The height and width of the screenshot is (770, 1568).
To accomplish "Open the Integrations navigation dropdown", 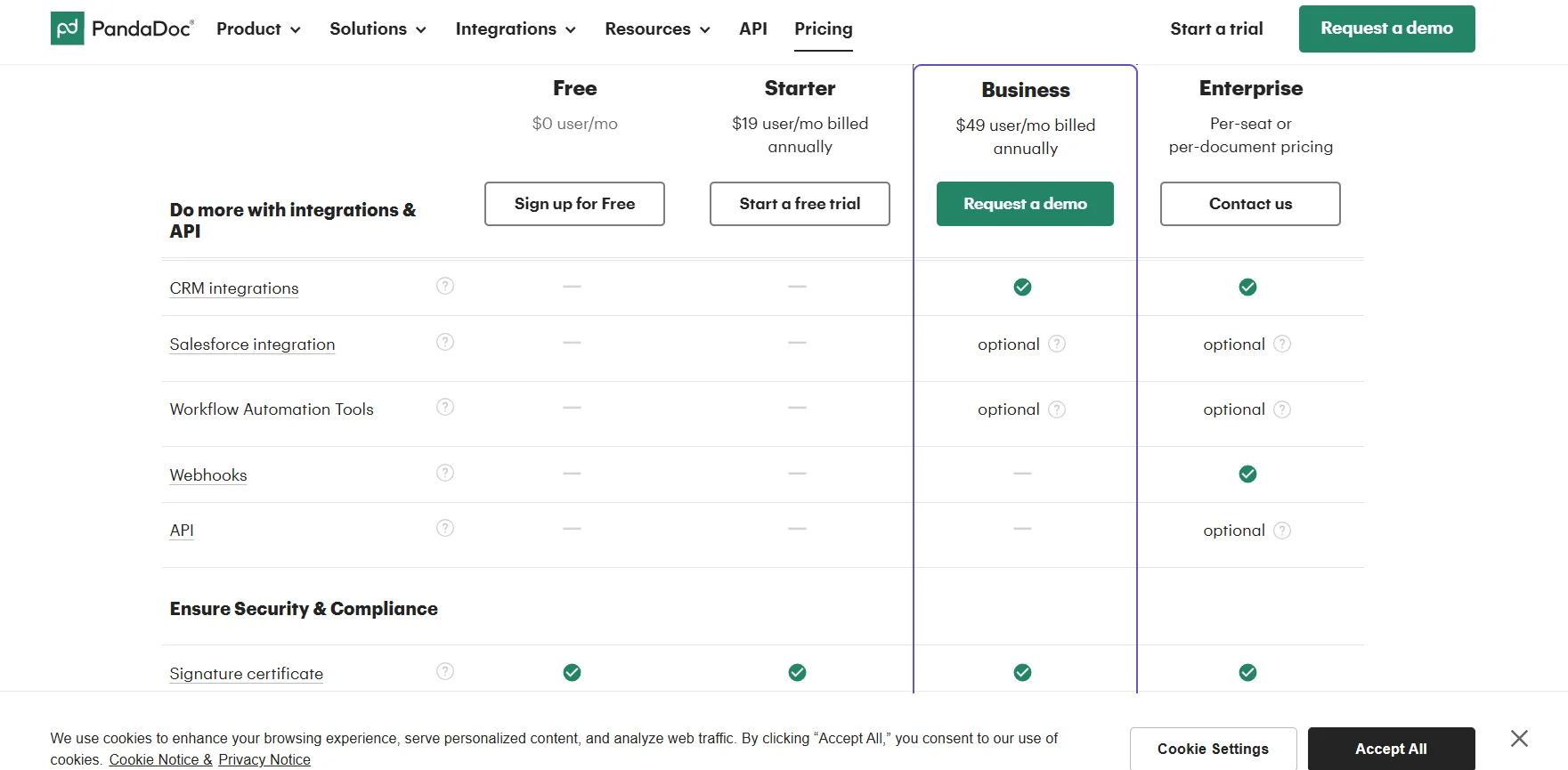I will tap(516, 28).
